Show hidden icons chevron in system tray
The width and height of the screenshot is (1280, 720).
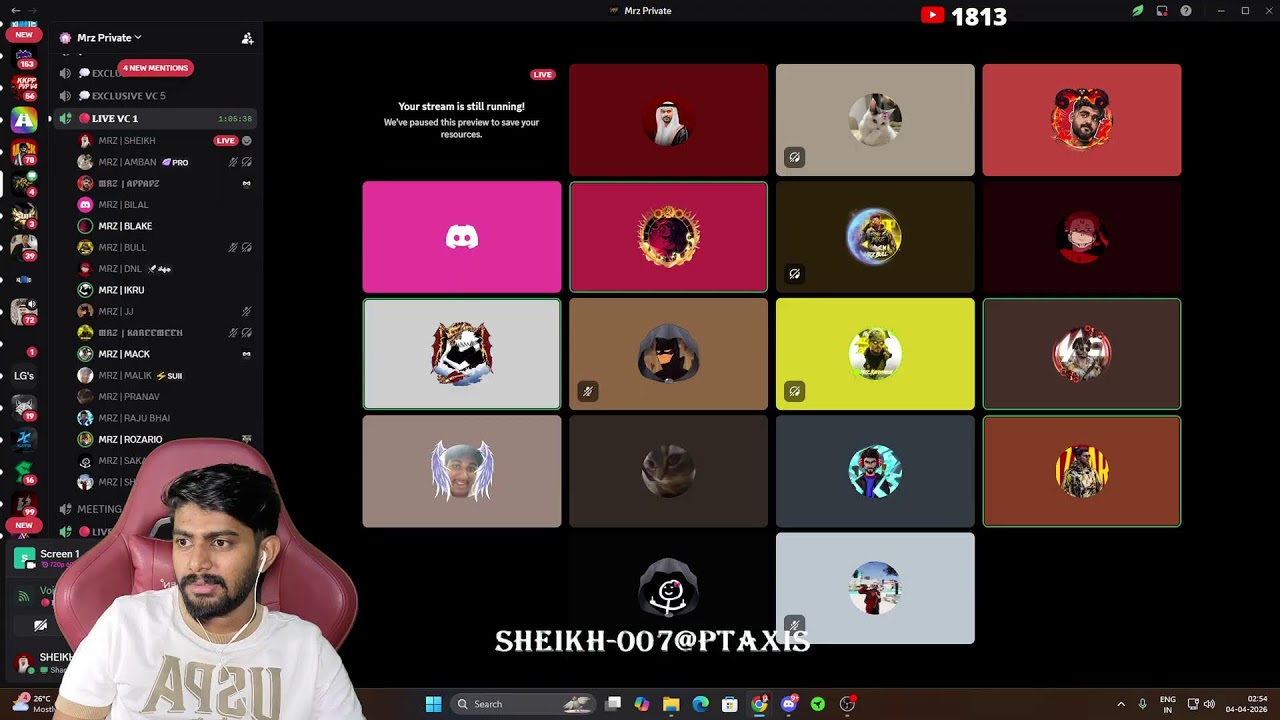1120,704
